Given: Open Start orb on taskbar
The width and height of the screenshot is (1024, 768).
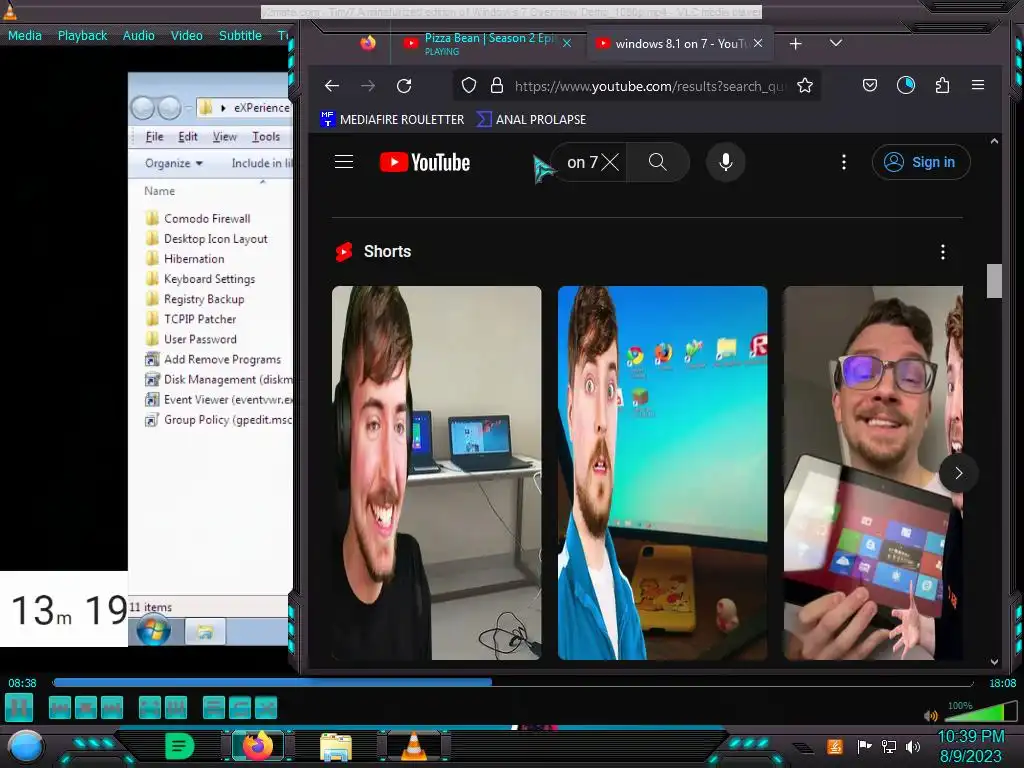Looking at the screenshot, I should pyautogui.click(x=25, y=746).
